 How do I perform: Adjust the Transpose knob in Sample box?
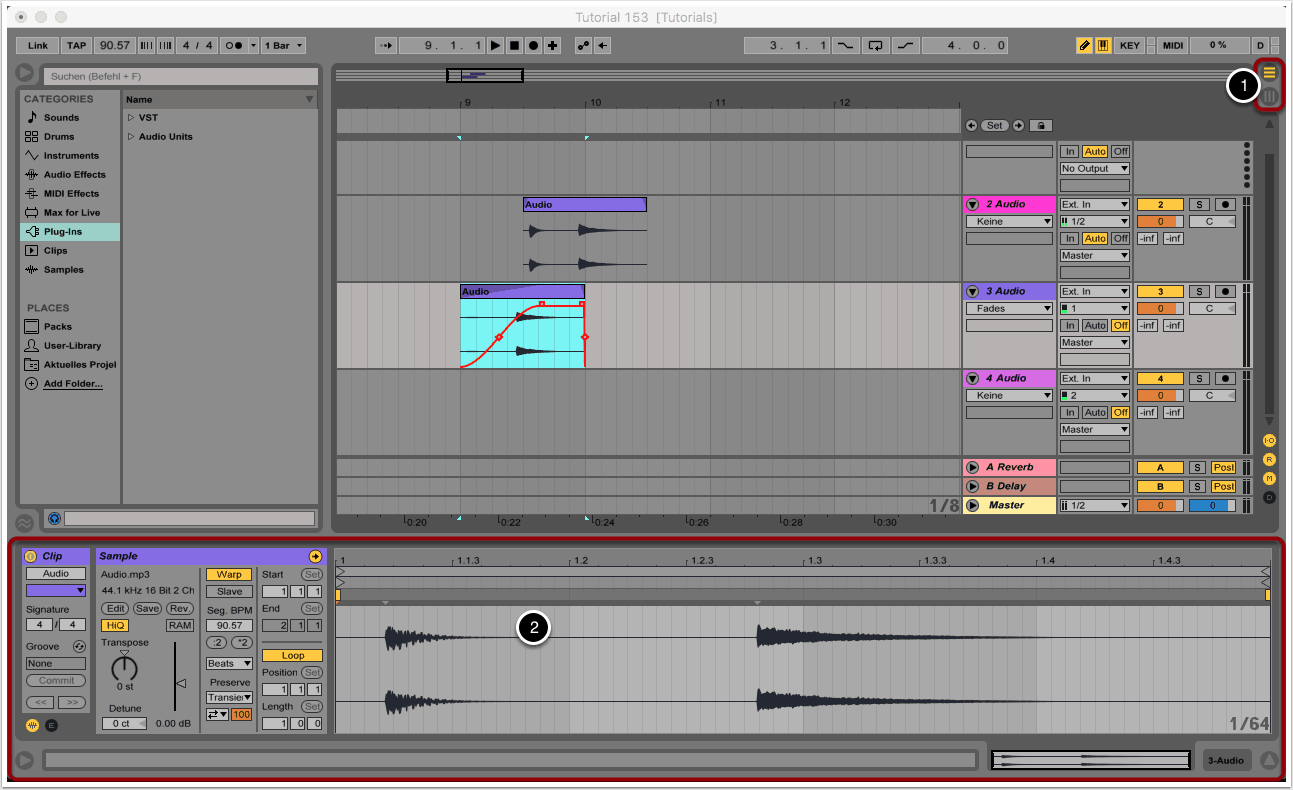tap(124, 666)
